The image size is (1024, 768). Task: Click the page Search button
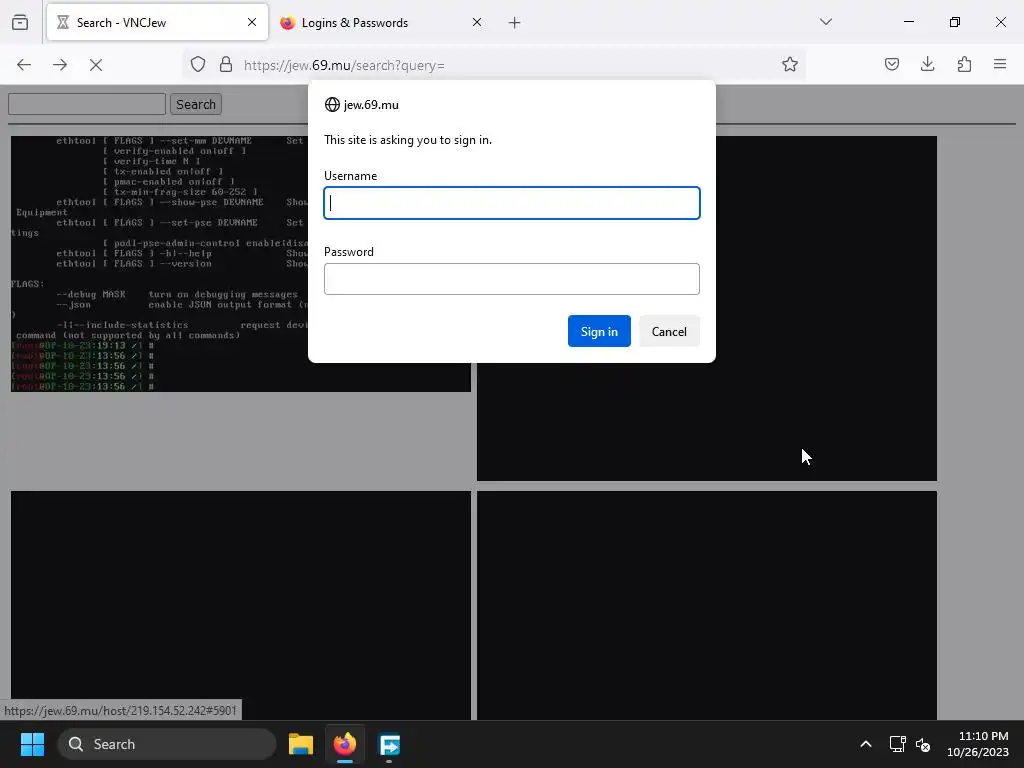196,104
